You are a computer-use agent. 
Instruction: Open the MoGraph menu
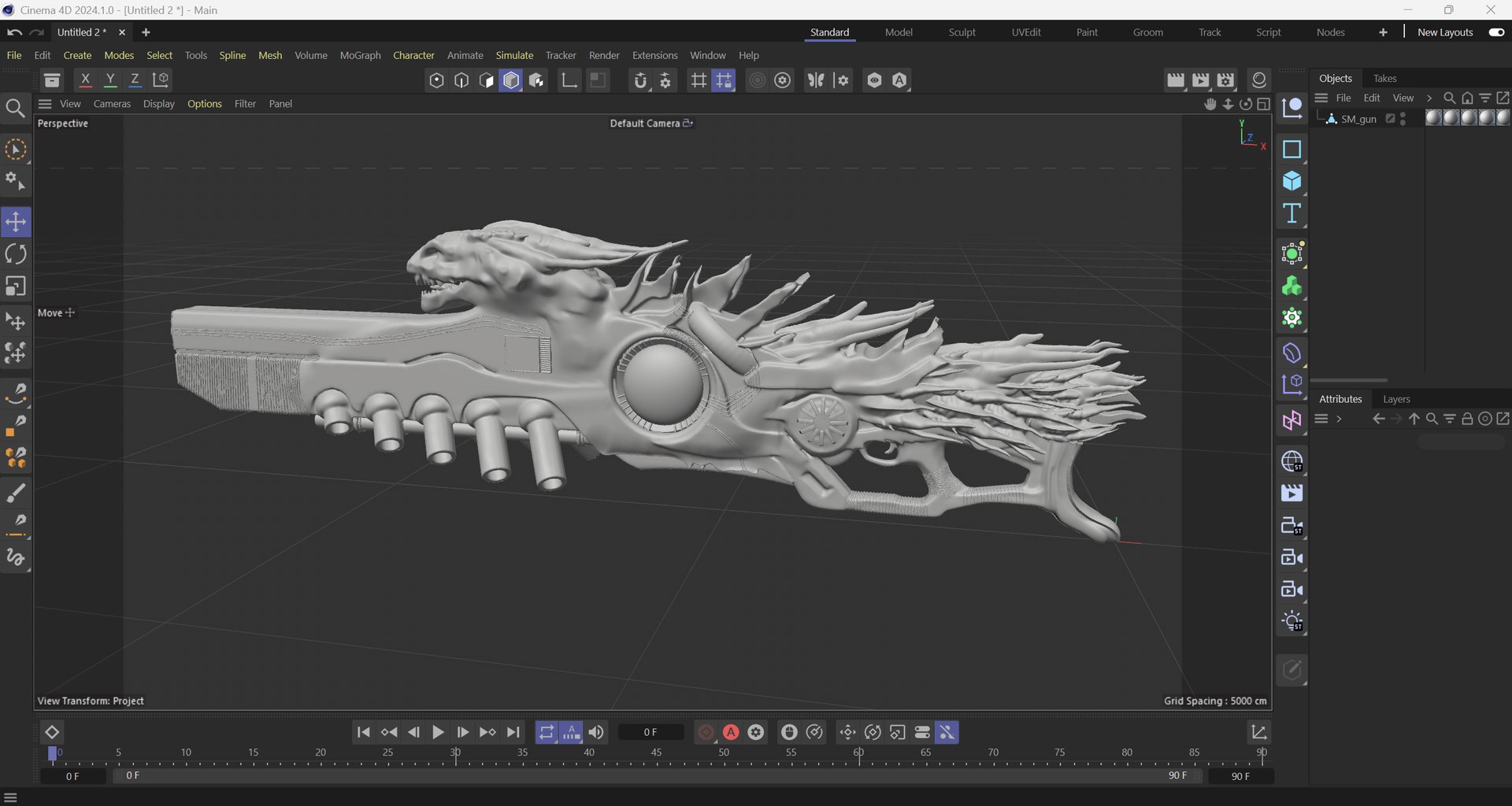click(360, 55)
